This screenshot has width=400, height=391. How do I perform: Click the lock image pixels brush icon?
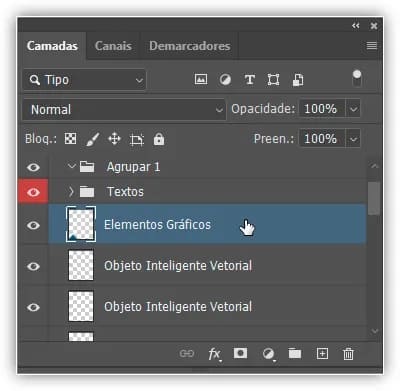click(92, 139)
